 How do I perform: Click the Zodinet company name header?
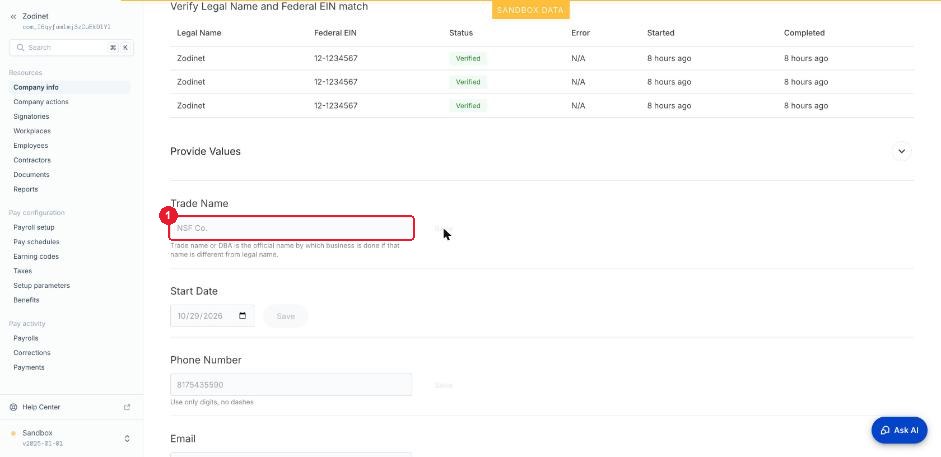(x=35, y=16)
